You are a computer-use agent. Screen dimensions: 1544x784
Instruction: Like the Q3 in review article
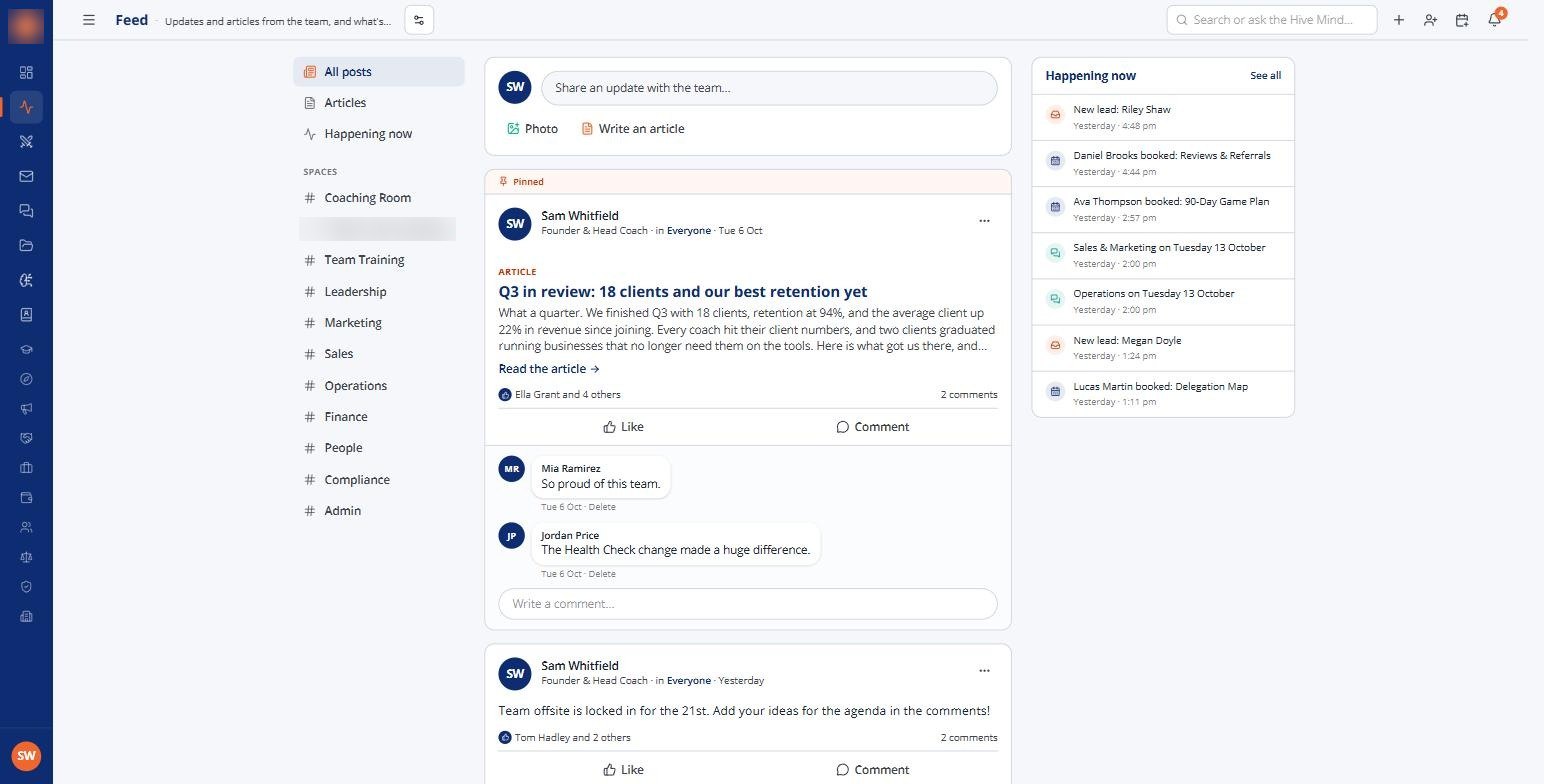pos(623,427)
